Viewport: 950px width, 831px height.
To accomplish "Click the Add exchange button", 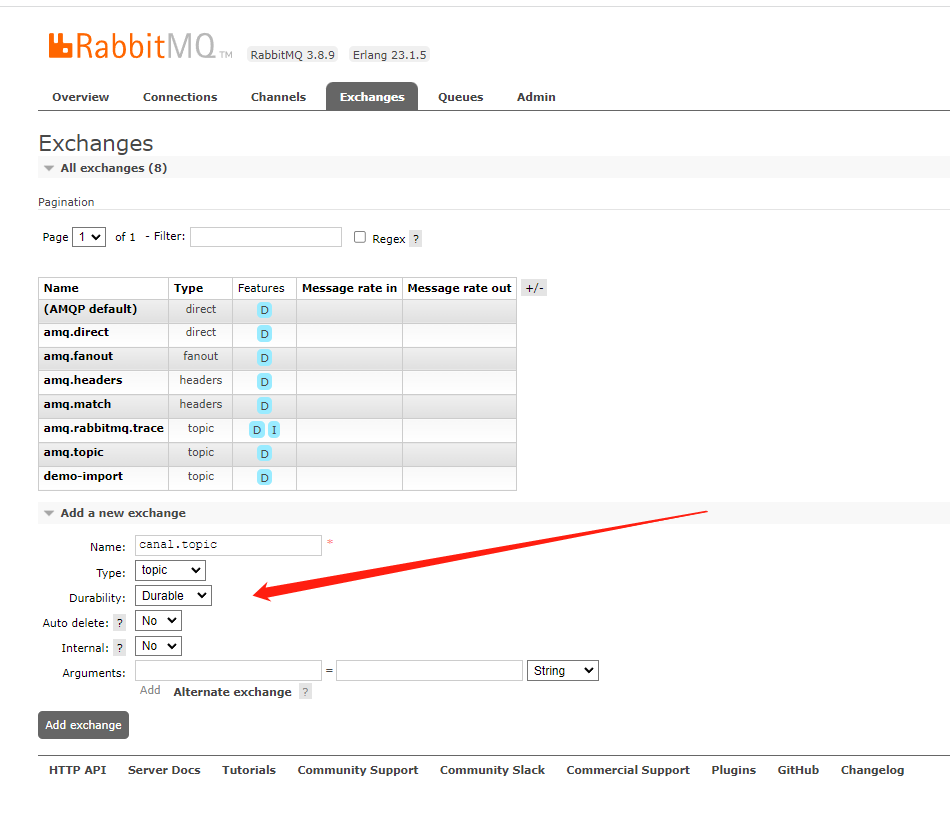I will (84, 725).
